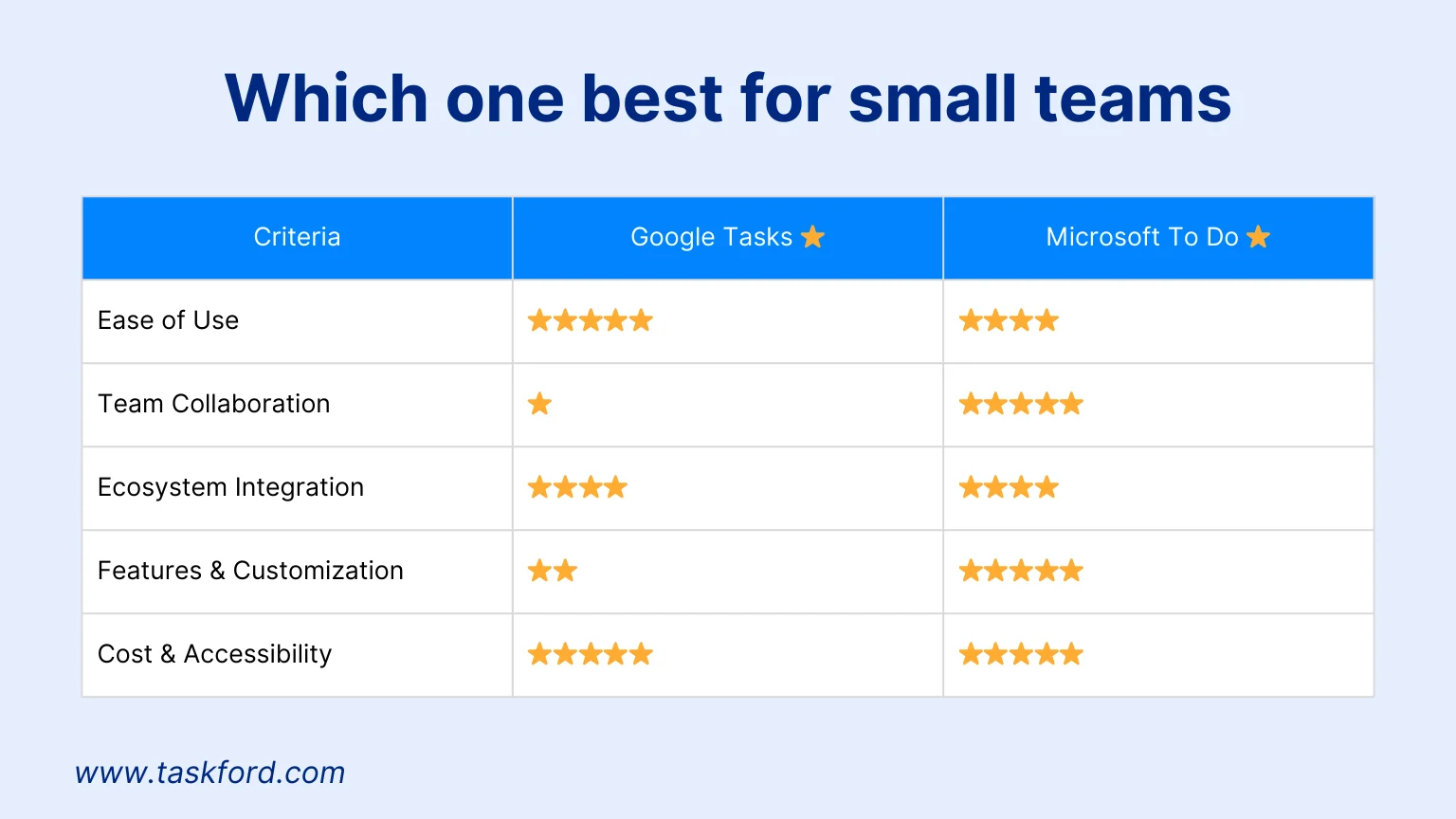Click Google Tasks Ecosystem Integration star rating
This screenshot has width=1456, height=819.
pyautogui.click(x=577, y=487)
